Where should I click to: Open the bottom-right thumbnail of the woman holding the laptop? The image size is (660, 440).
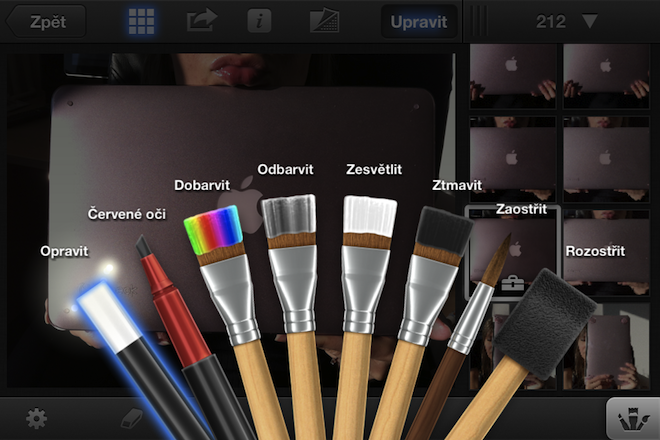click(606, 346)
